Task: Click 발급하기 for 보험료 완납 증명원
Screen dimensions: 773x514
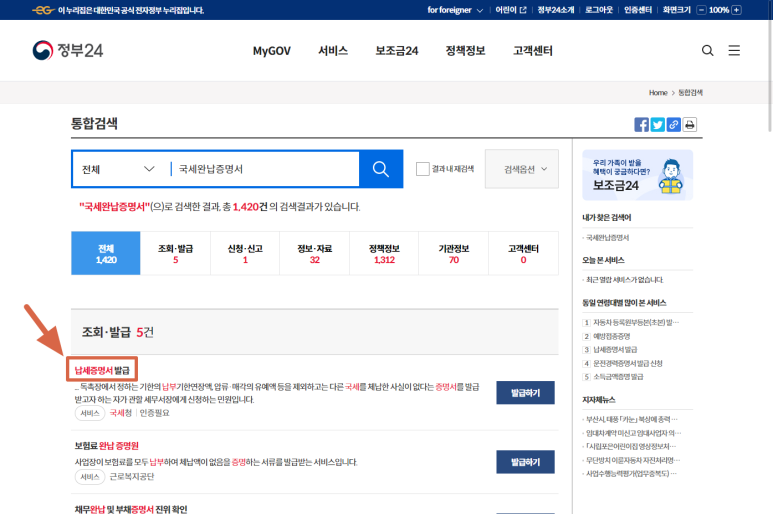Action: tap(526, 462)
